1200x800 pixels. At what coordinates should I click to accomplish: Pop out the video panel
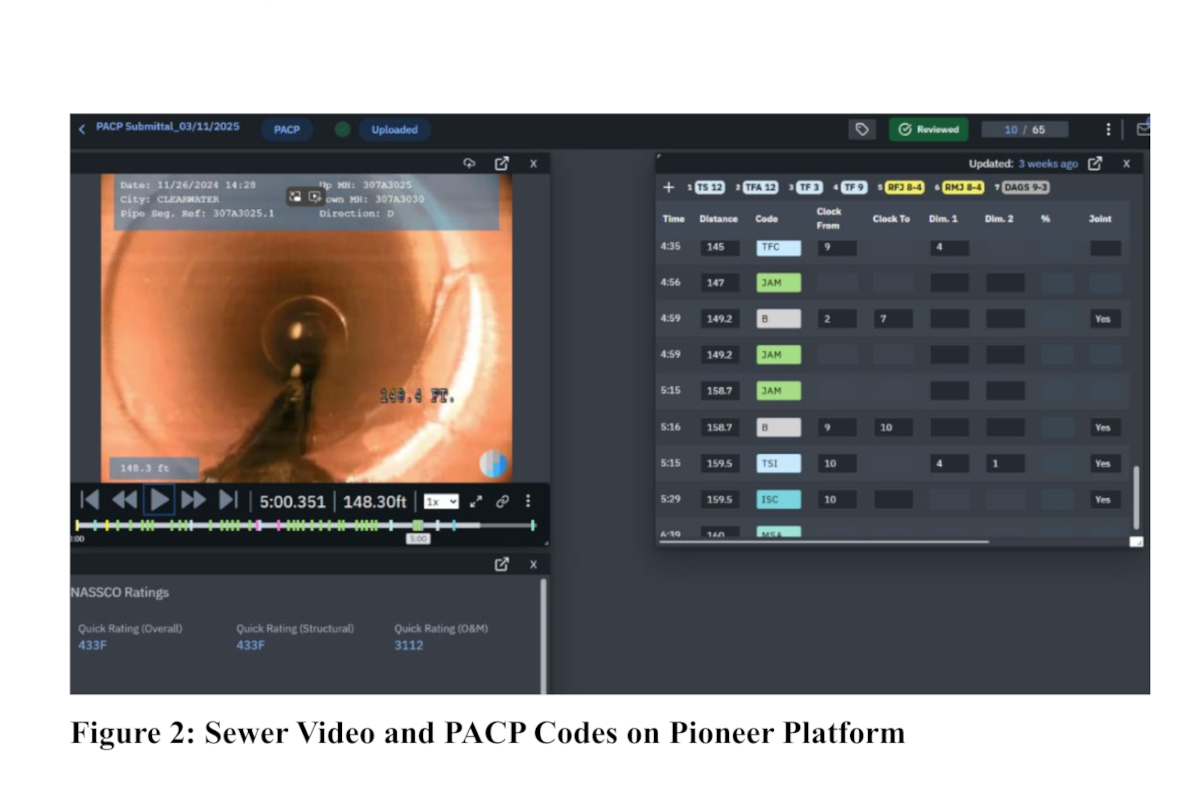point(502,163)
